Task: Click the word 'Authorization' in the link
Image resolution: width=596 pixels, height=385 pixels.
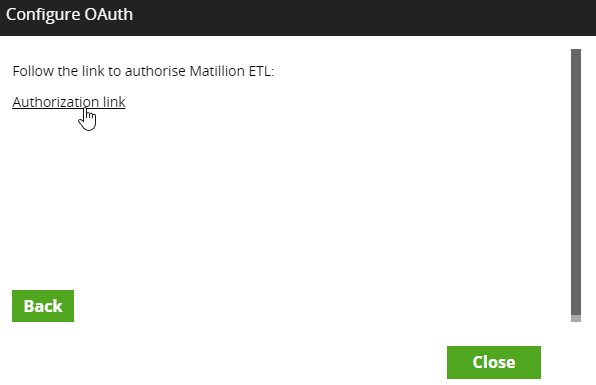Action: 55,102
